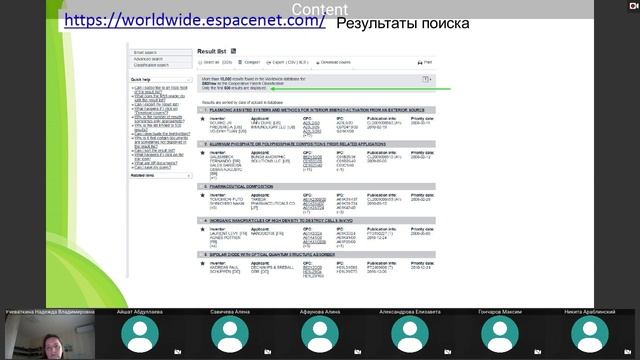
Task: Click Export (CSV | XLS)
Action: tap(287, 62)
